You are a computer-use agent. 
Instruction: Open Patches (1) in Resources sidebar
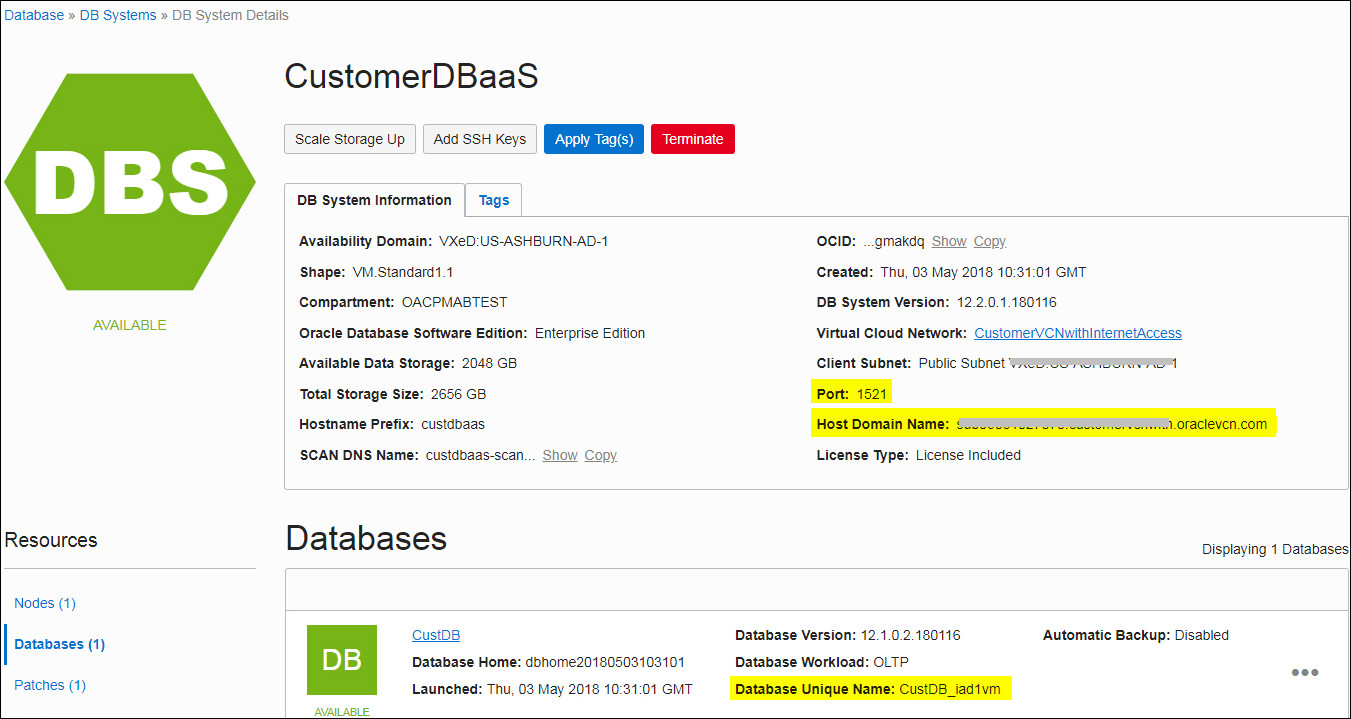[x=49, y=685]
